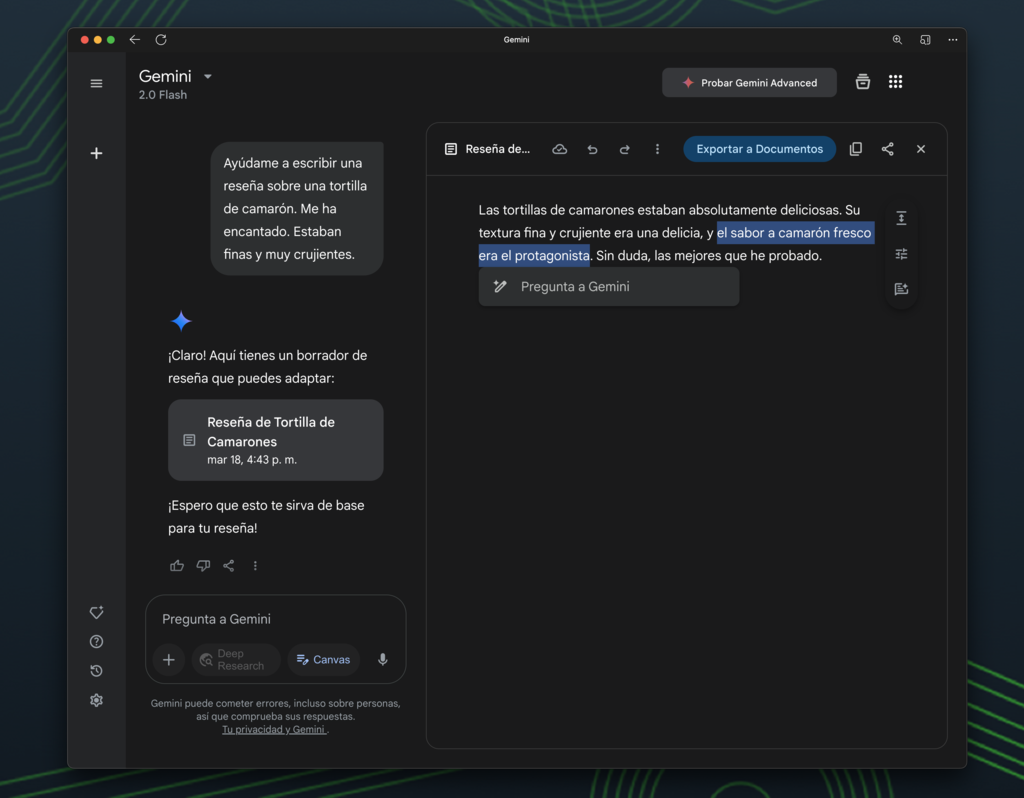Start a new chat with plus icon
Screen dimensions: 1024x798
coord(96,153)
